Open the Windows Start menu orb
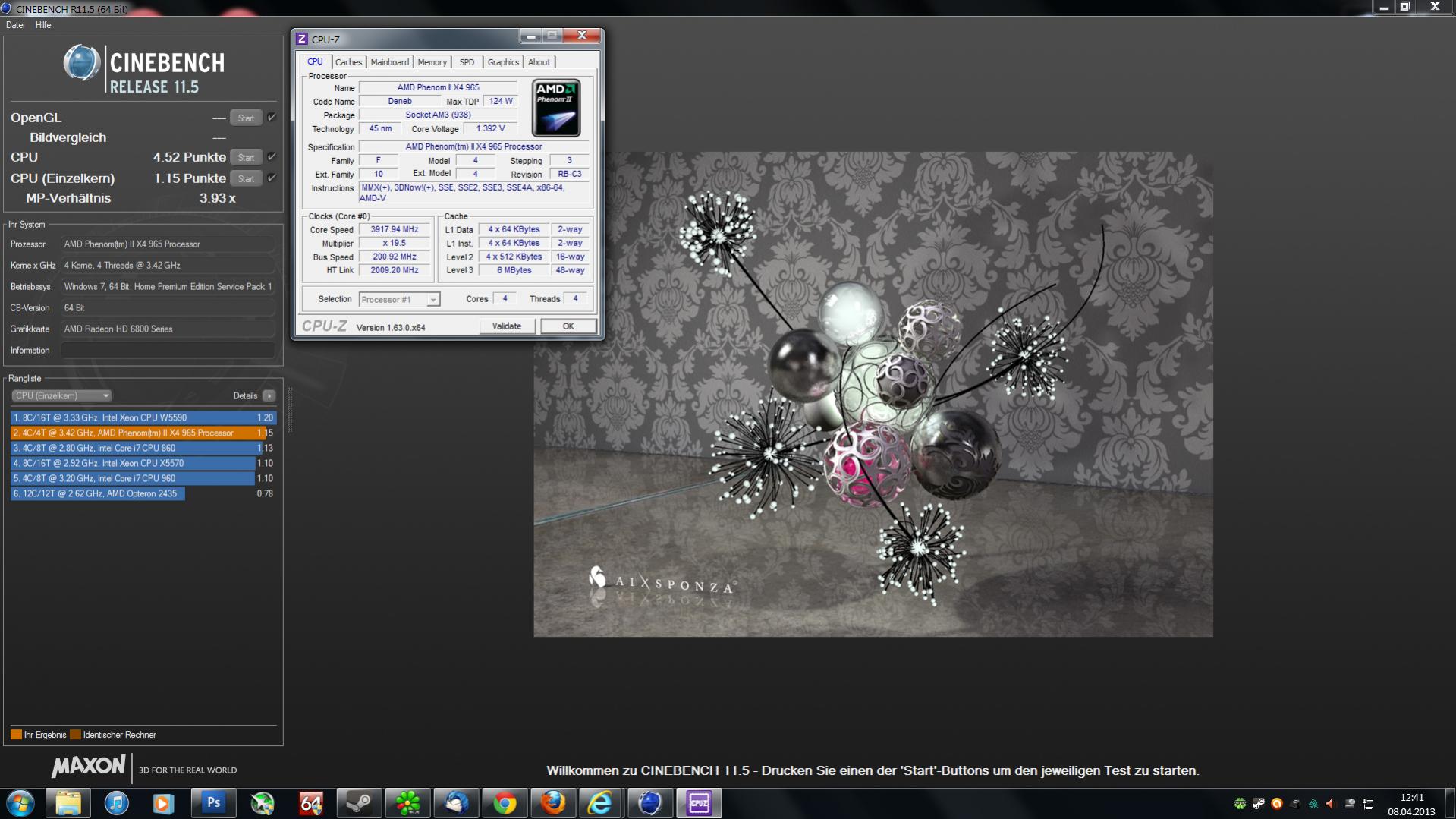The image size is (1456, 819). 20,803
